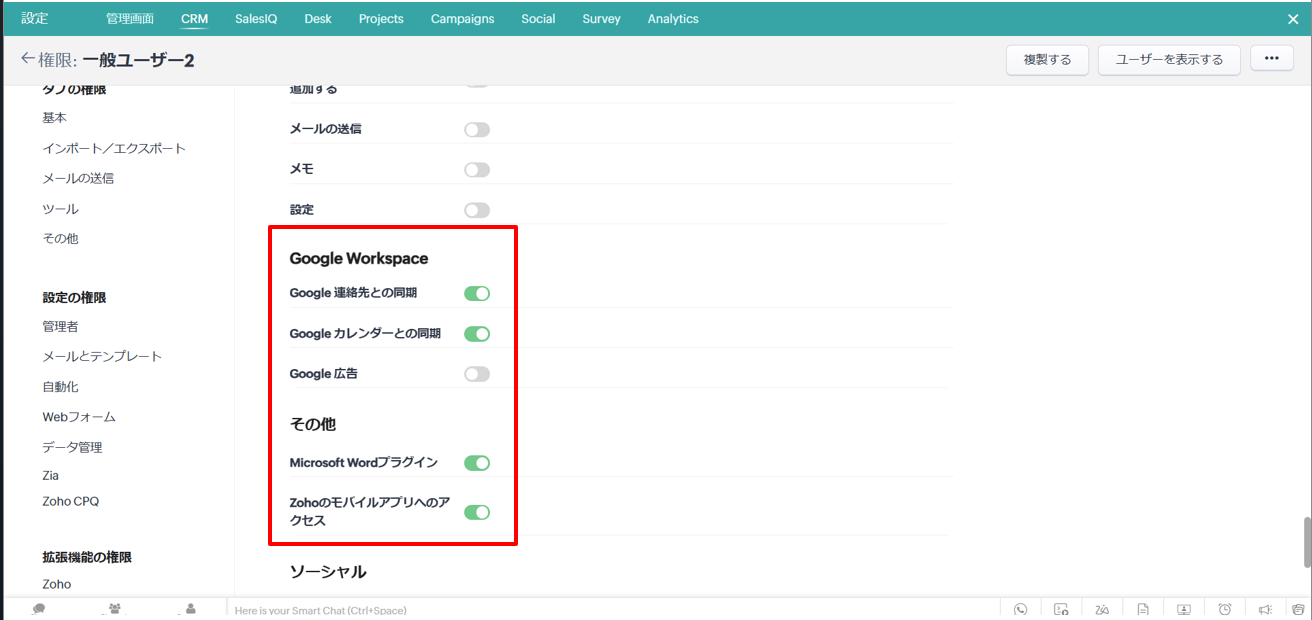Switch to the Analytics tab
Screen dimensions: 1312x620
click(673, 19)
